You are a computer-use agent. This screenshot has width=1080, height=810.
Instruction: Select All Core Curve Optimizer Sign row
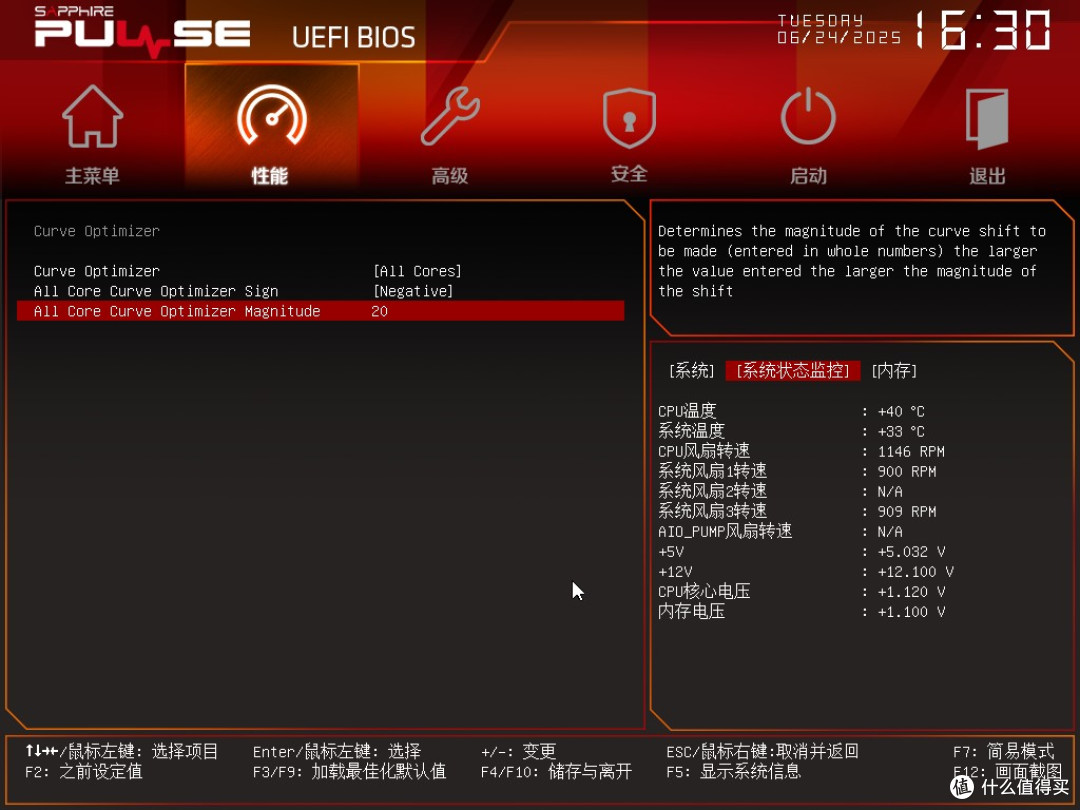click(320, 291)
